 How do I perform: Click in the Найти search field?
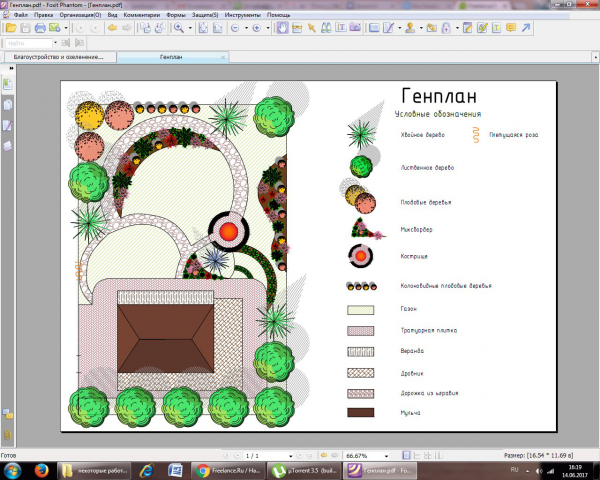coord(29,43)
